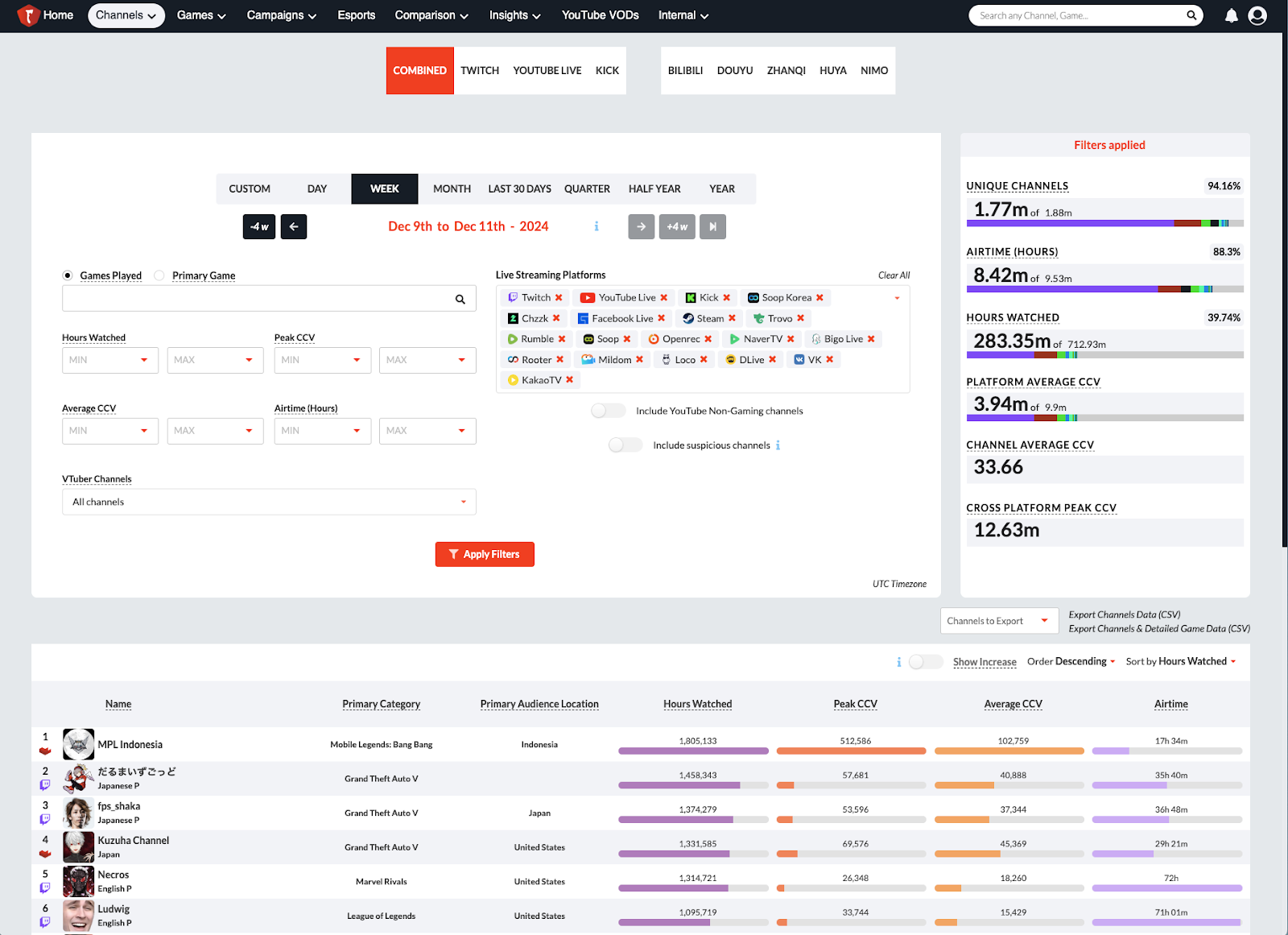The image size is (1288, 935).
Task: Select Games Played radio button
Action: (x=68, y=275)
